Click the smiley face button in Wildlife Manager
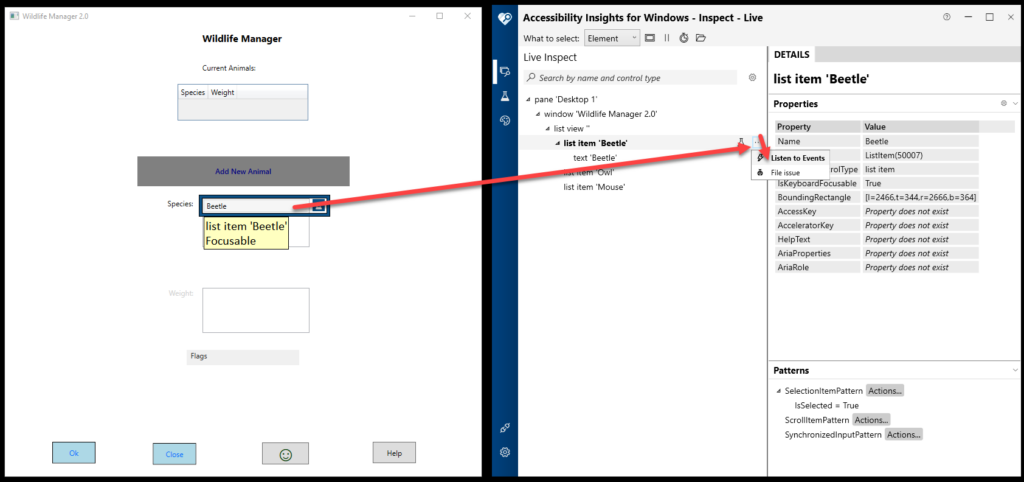This screenshot has height=482, width=1024. [x=285, y=454]
